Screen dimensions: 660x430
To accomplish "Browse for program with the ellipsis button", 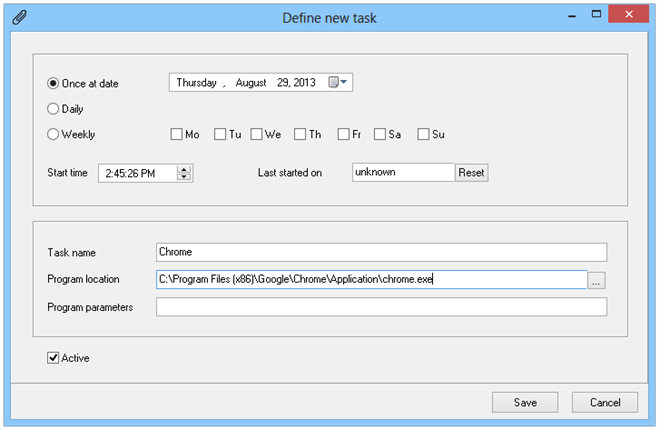I will [x=596, y=280].
